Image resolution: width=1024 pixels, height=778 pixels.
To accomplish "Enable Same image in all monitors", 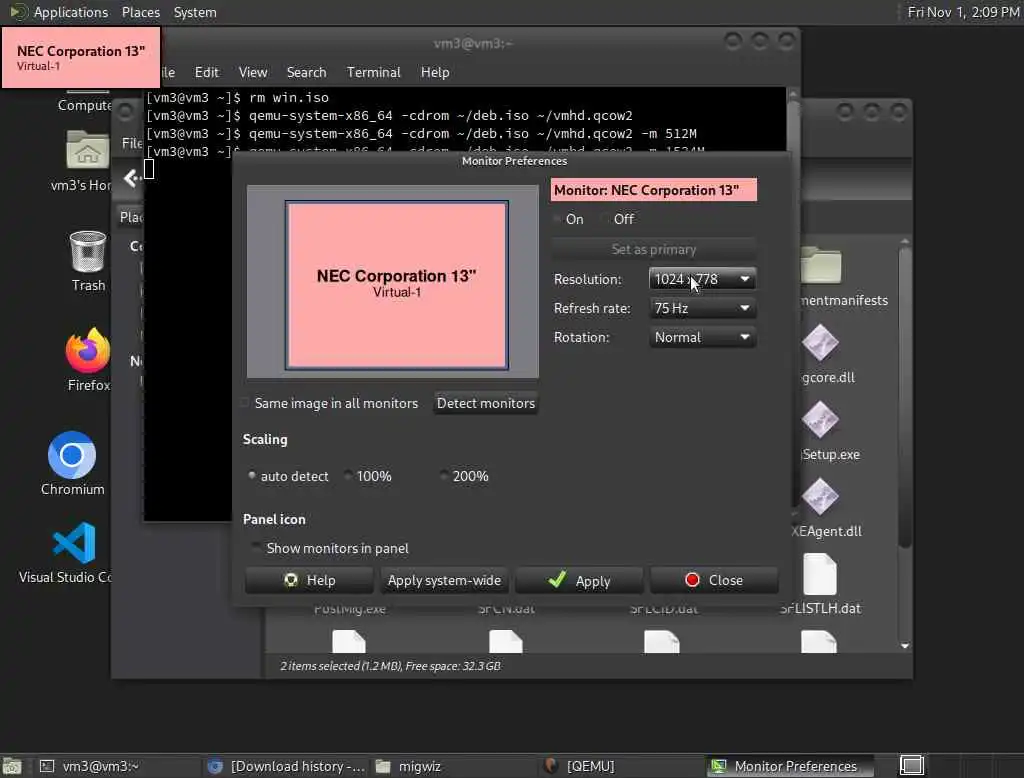I will 330,403.
